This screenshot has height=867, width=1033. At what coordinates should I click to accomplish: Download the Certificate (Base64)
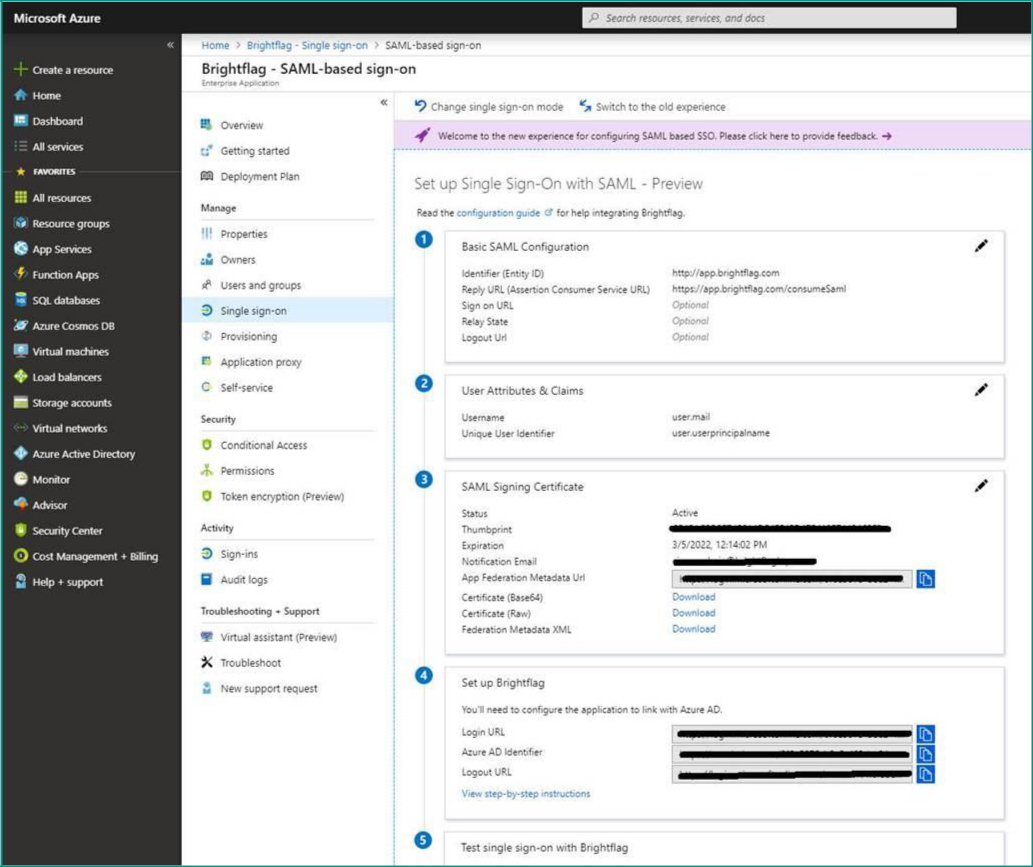click(693, 597)
